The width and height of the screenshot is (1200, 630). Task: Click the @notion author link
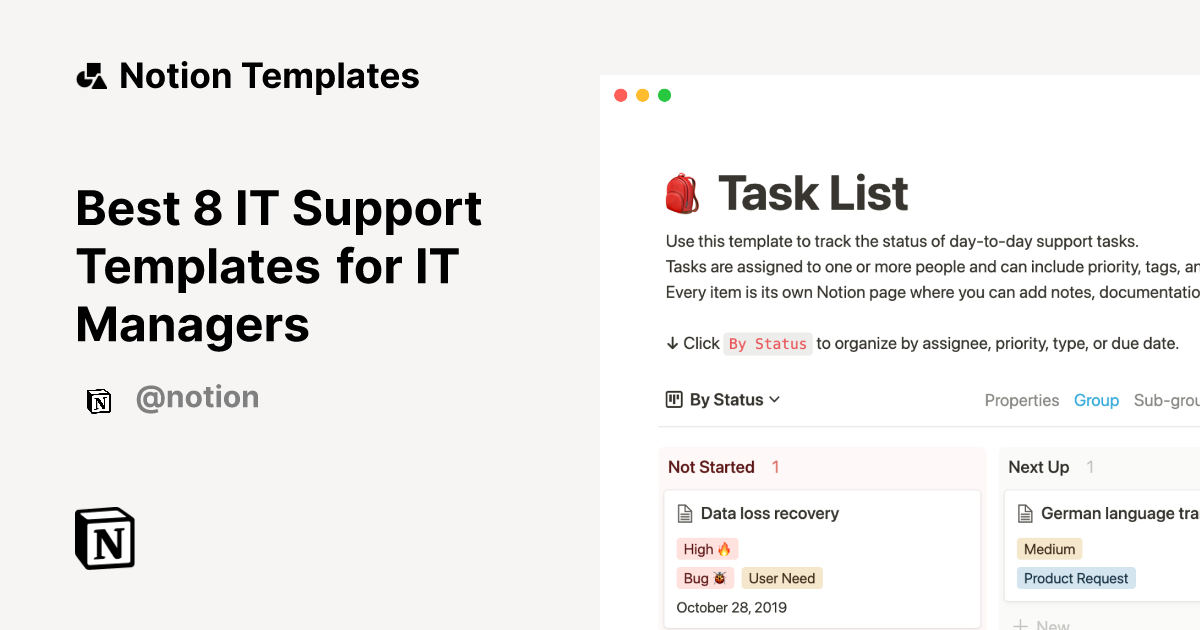(x=197, y=397)
